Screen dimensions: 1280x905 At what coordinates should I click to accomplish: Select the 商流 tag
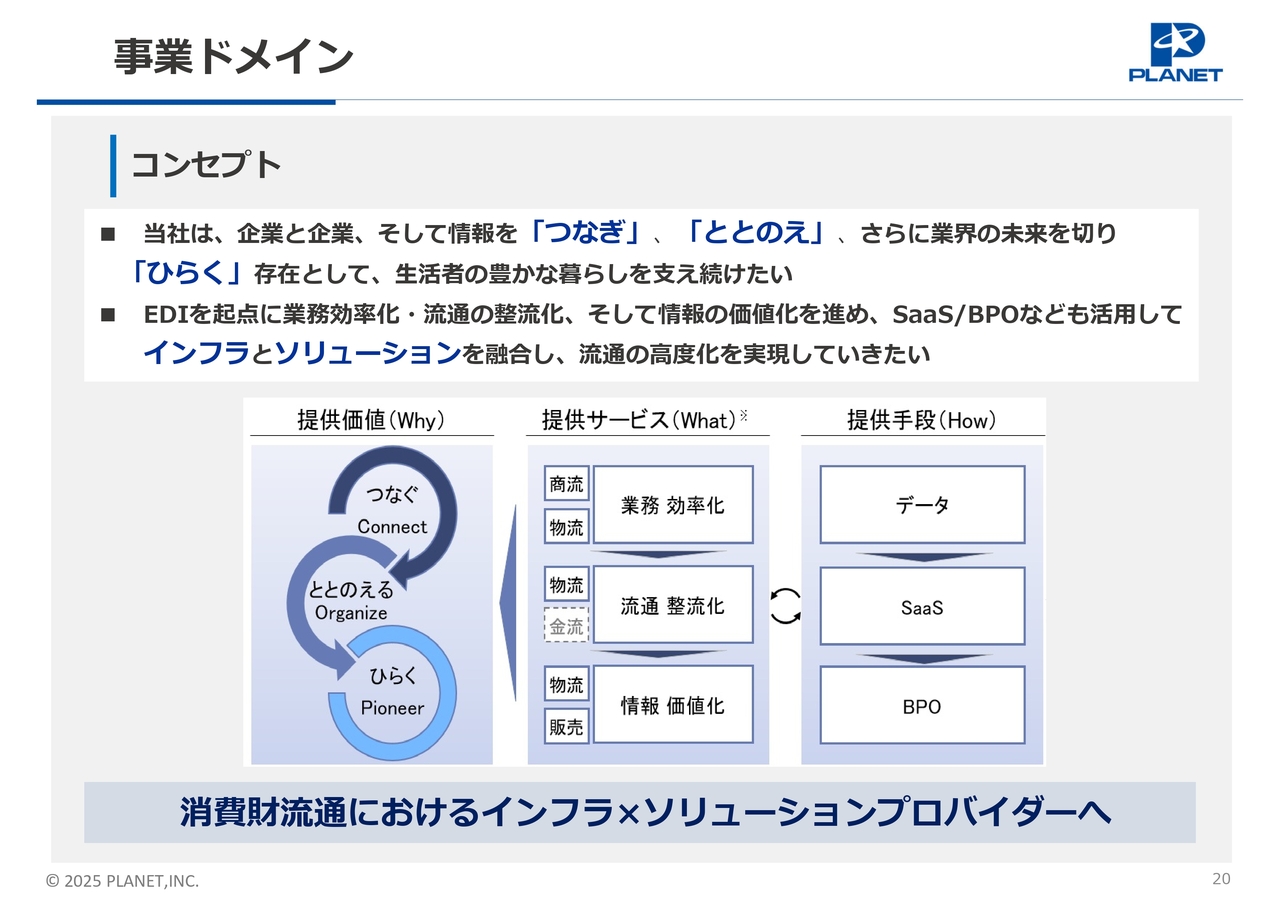coord(566,484)
